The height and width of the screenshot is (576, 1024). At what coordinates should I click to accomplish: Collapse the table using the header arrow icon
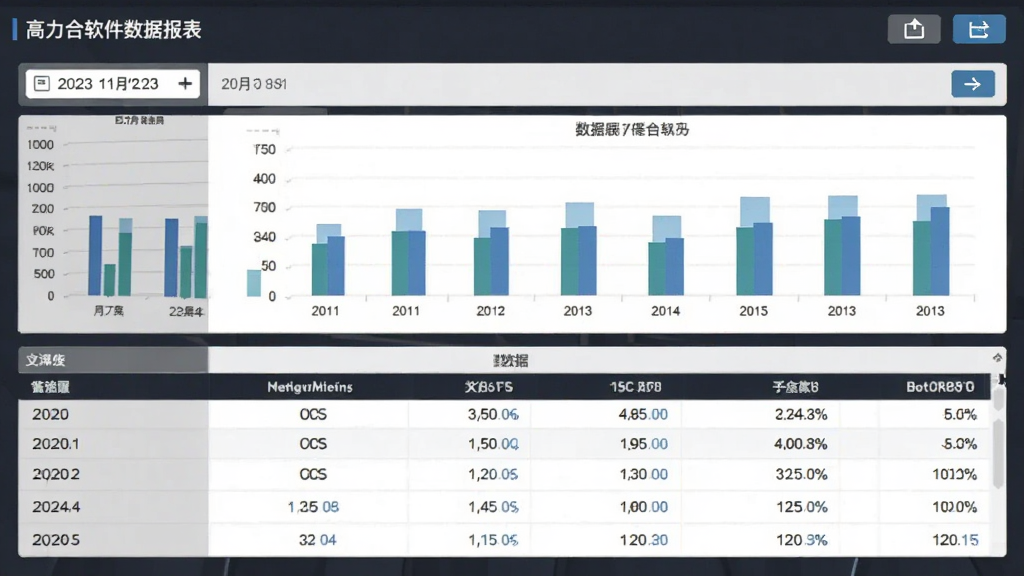997,358
